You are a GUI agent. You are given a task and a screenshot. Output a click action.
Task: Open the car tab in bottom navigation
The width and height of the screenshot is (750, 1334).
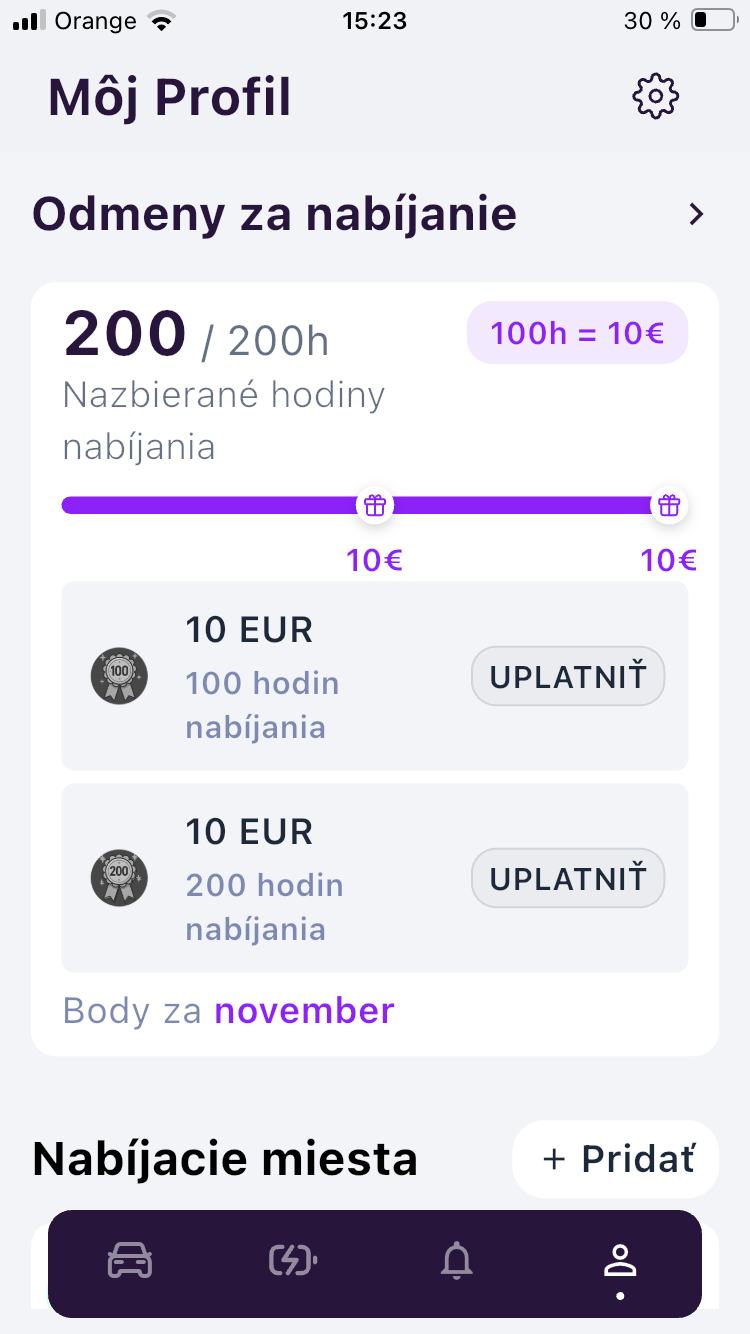130,1261
